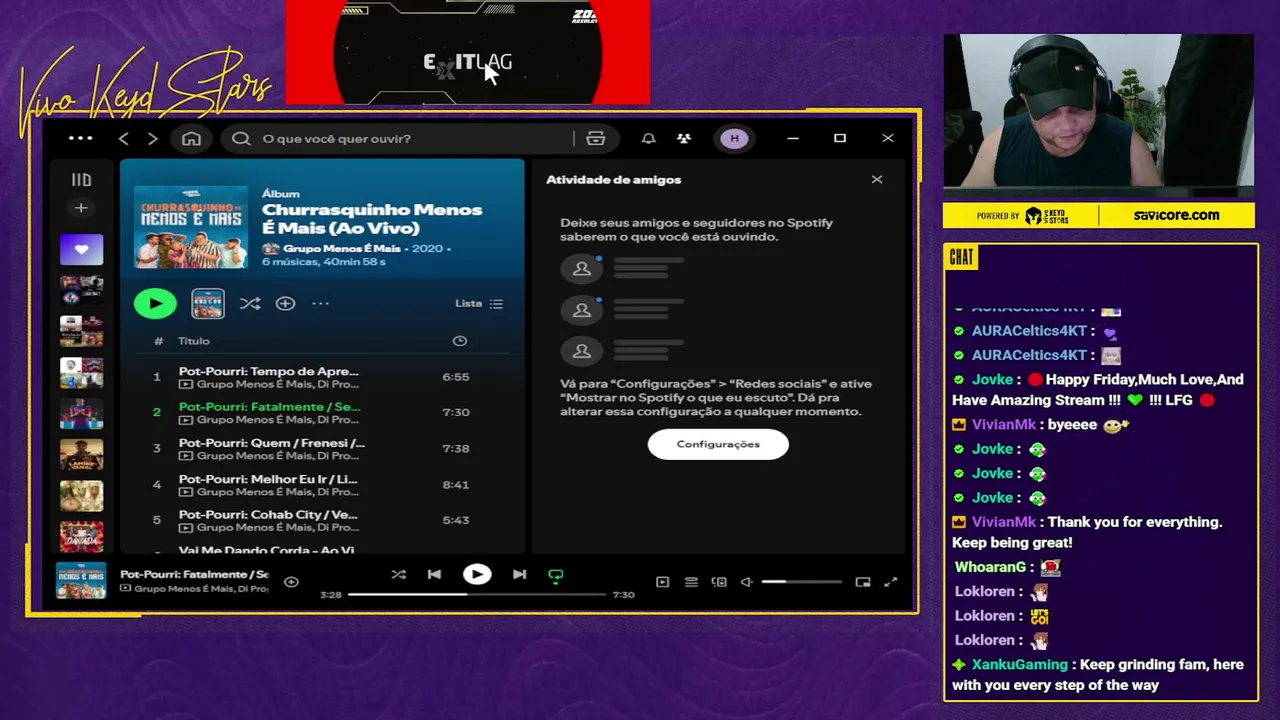Open the Spotify three-dots main menu
The image size is (1280, 720).
coord(80,138)
